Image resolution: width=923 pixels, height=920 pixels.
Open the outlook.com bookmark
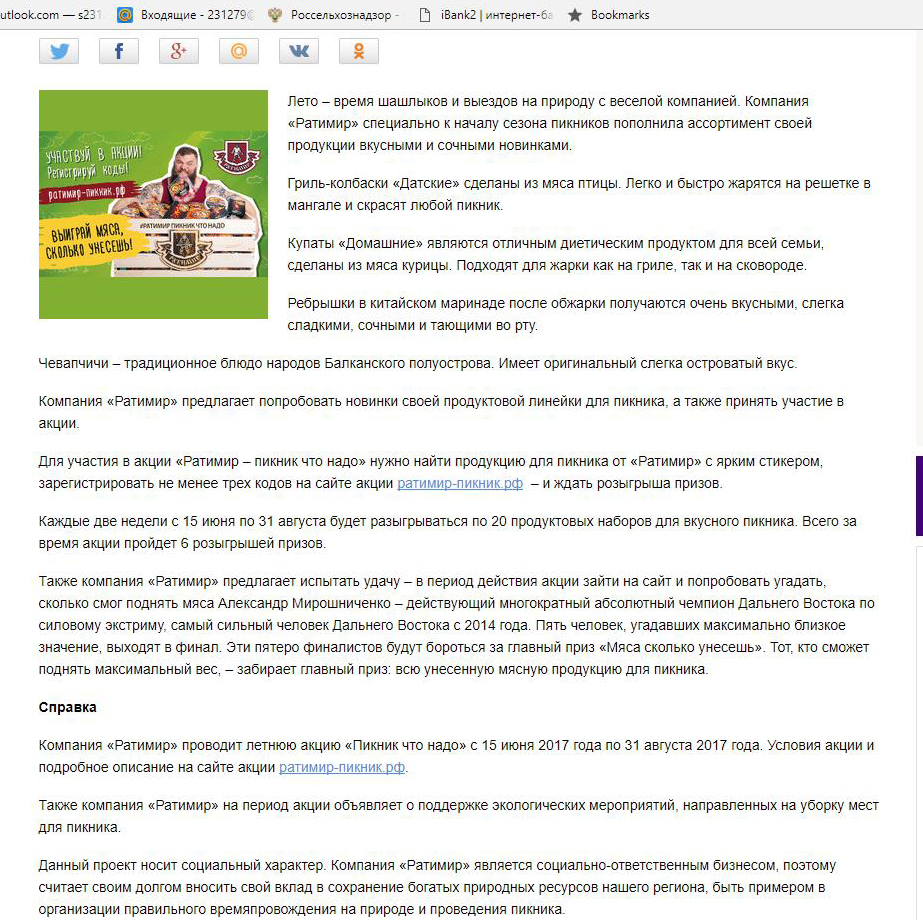coord(50,15)
